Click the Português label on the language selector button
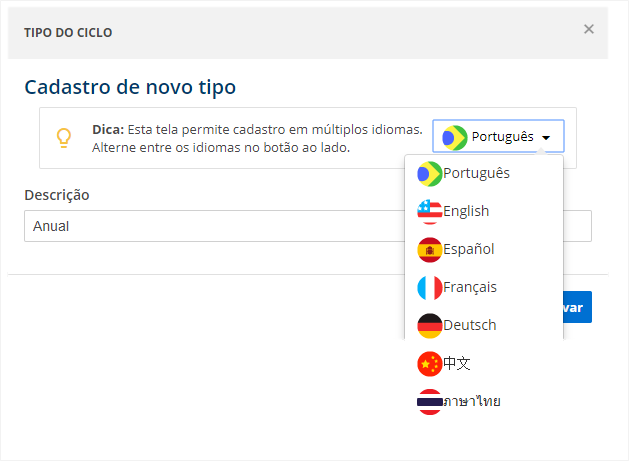The height and width of the screenshot is (461, 629). pos(502,137)
